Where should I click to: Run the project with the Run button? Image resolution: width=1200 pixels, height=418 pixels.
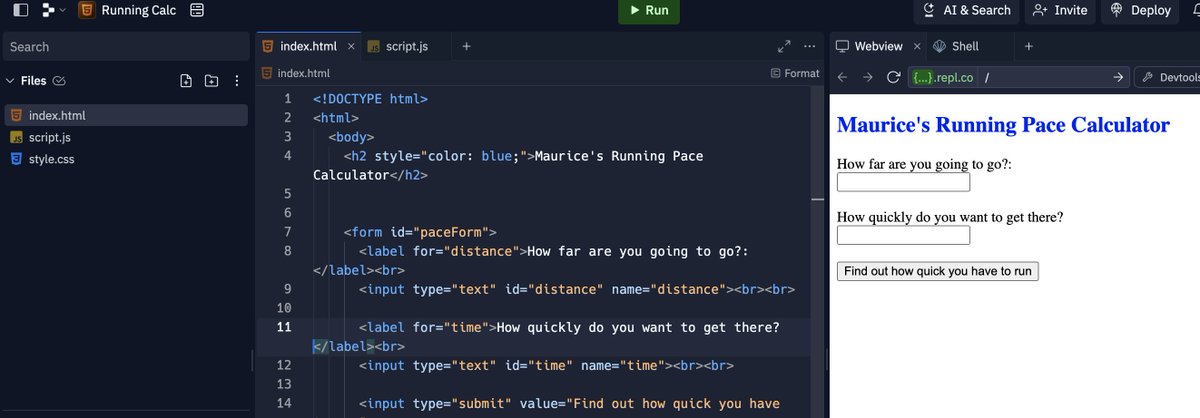pos(649,10)
